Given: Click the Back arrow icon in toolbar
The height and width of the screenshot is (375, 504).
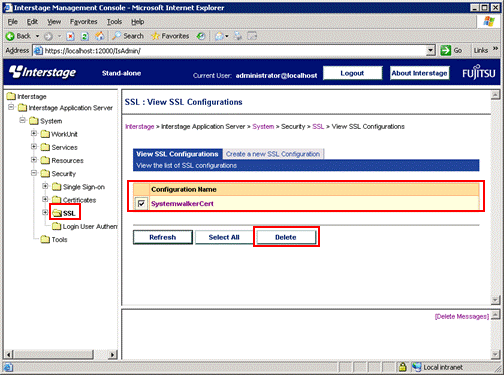Looking at the screenshot, I should (x=10, y=36).
